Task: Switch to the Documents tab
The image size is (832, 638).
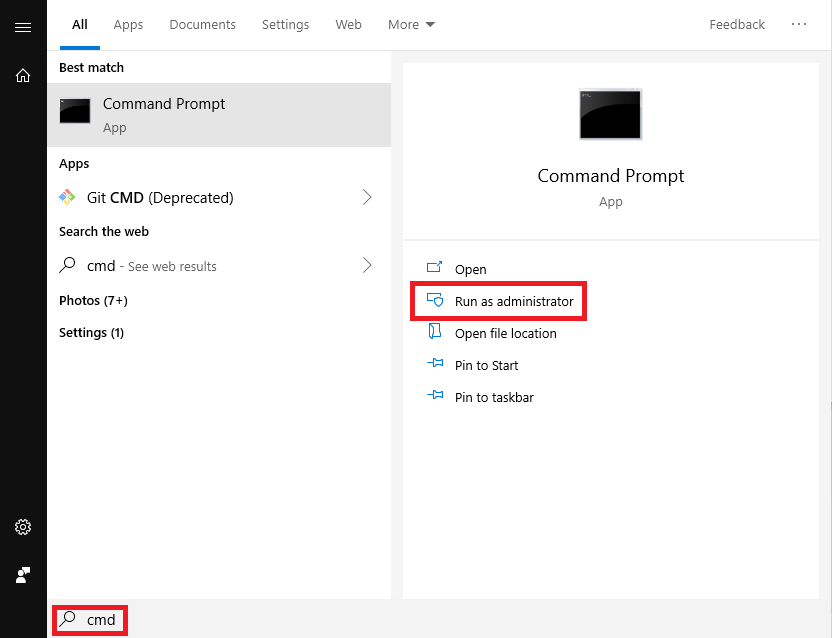Action: point(202,25)
